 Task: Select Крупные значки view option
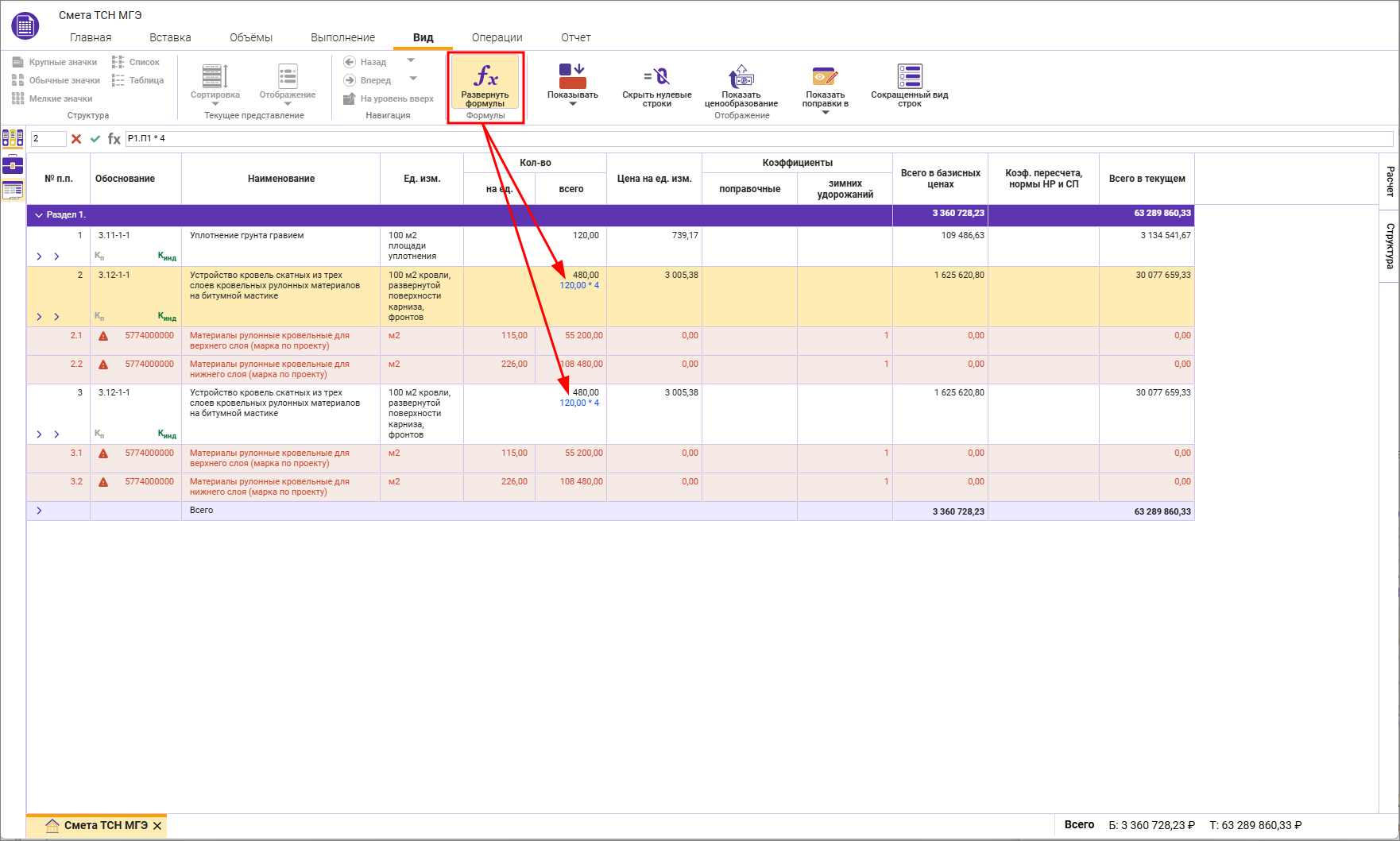click(55, 62)
